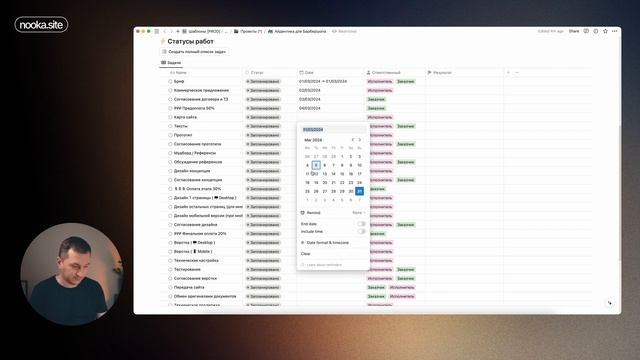Open status dropdown for 'Тексты' row
This screenshot has width=640, height=360.
tap(263, 127)
